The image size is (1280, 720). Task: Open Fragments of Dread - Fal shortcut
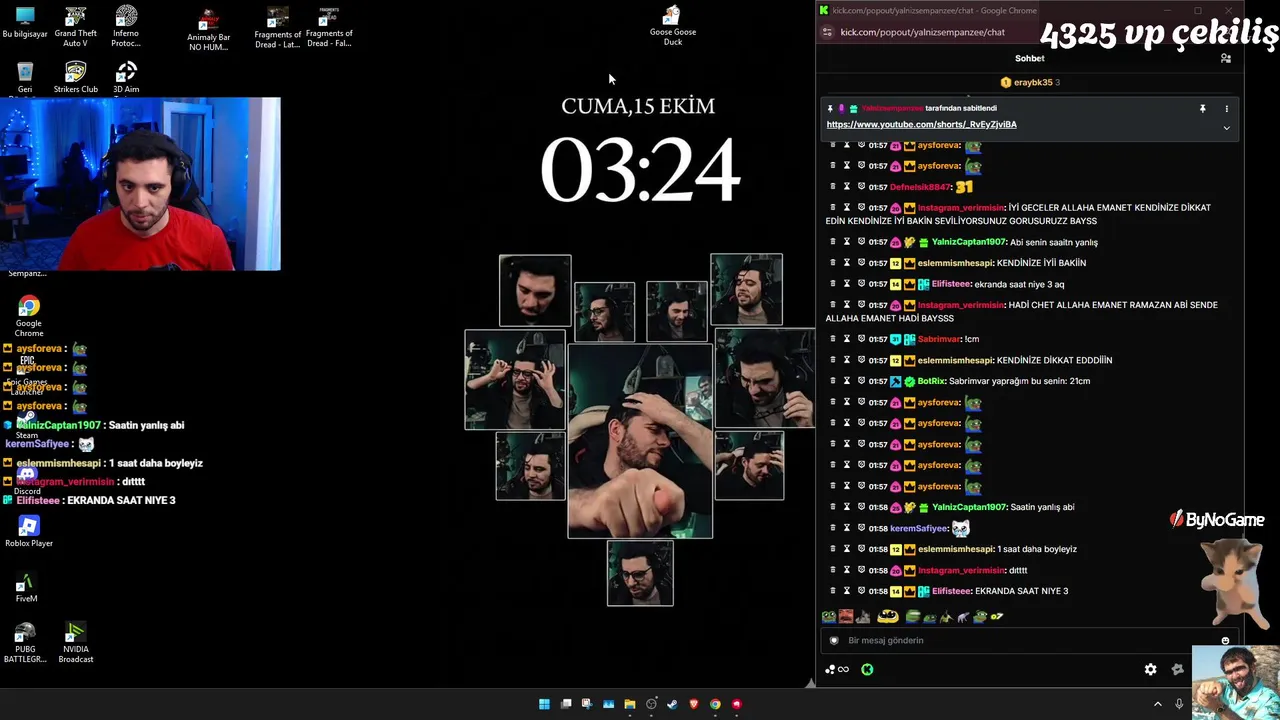pos(329,27)
